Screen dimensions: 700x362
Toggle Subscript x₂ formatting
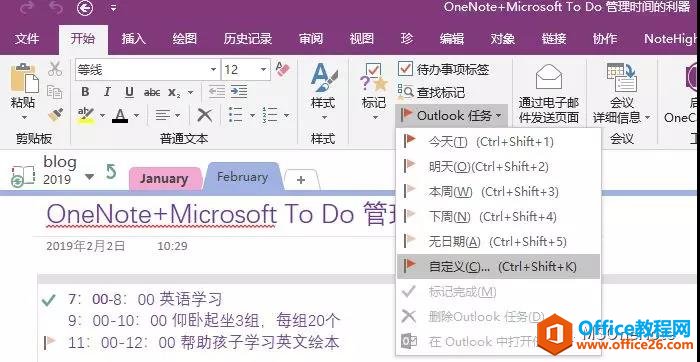174,93
